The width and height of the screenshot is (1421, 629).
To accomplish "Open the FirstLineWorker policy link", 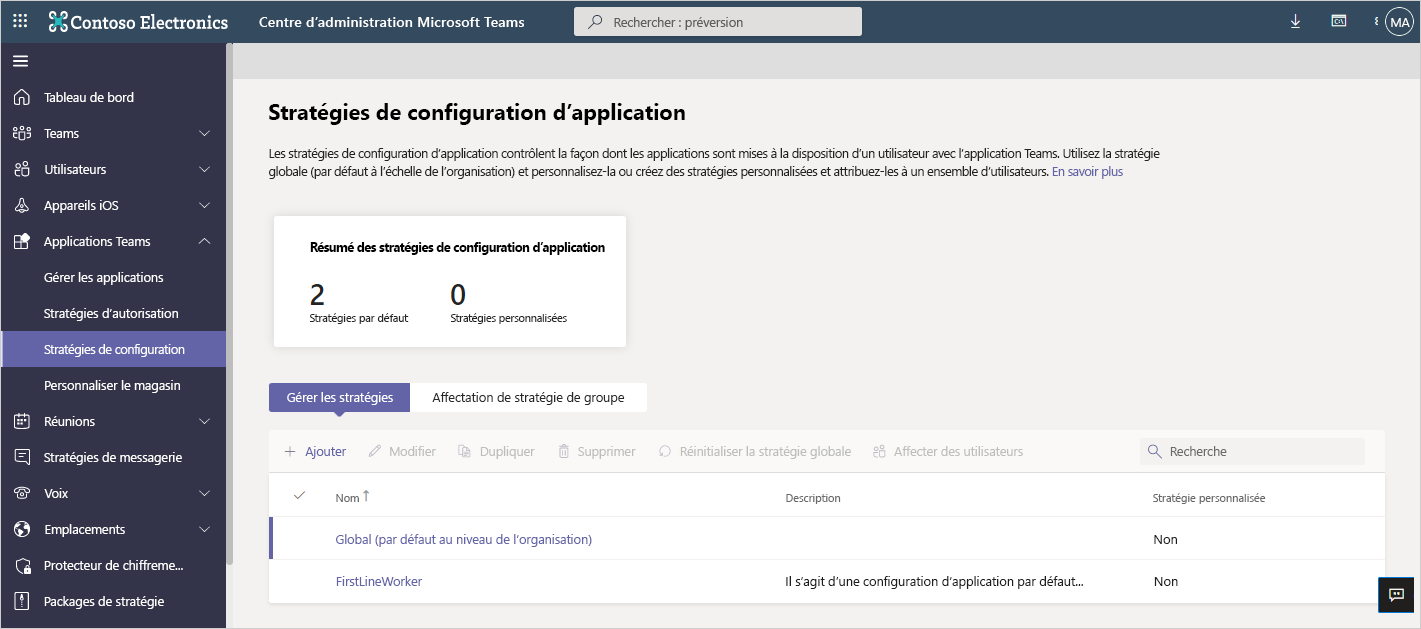I will point(379,581).
